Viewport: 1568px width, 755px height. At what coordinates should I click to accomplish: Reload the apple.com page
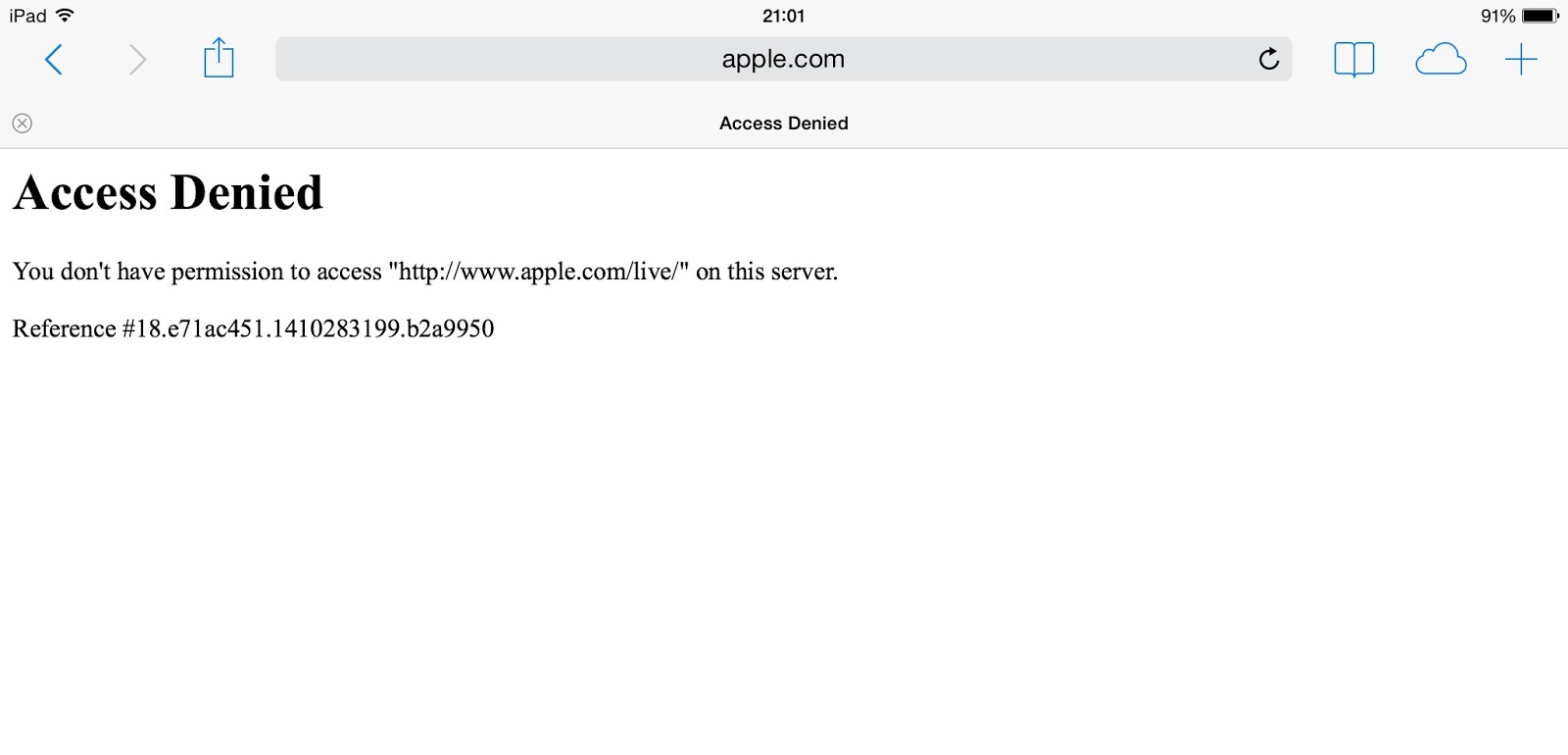click(1269, 59)
